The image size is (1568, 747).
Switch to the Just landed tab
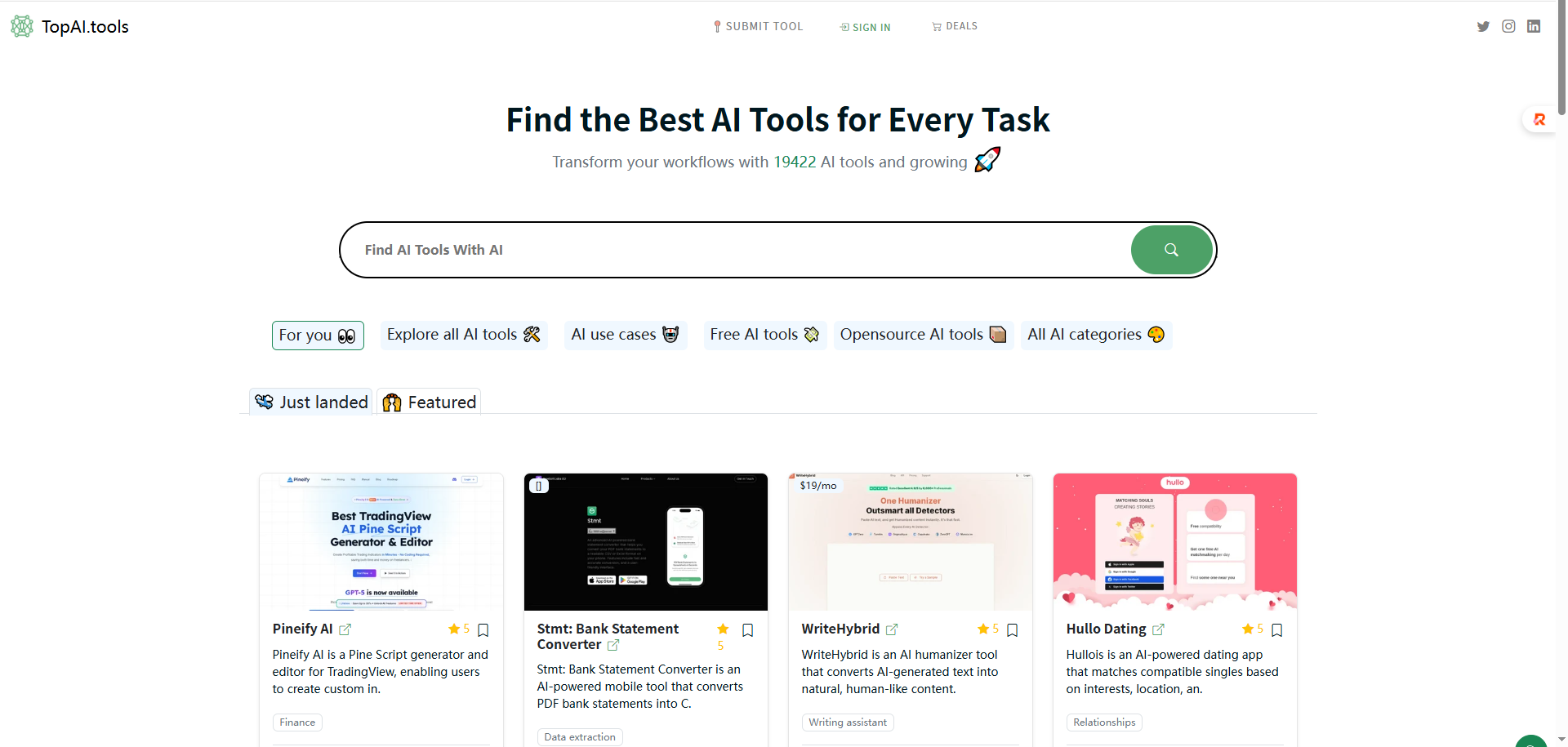pos(311,402)
